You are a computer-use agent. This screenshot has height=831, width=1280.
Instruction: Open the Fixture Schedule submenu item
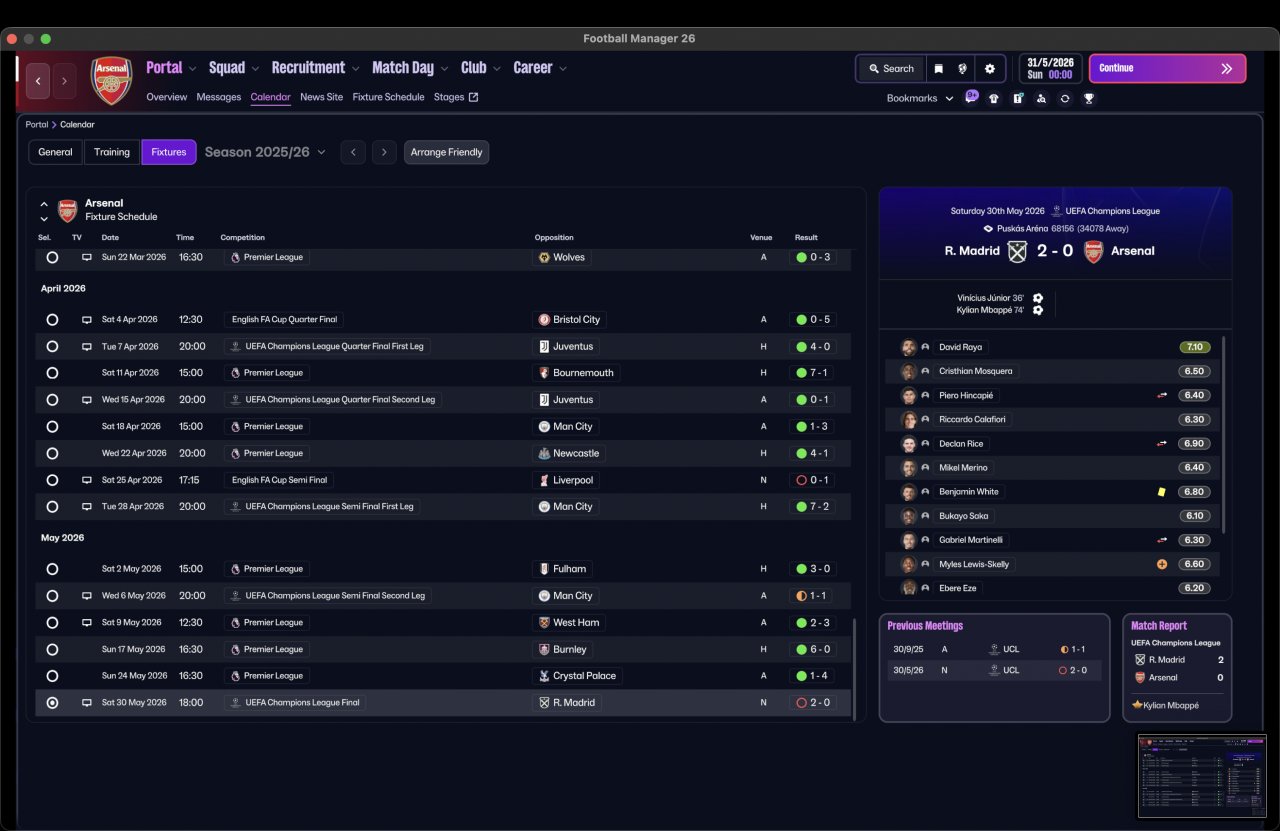[388, 97]
